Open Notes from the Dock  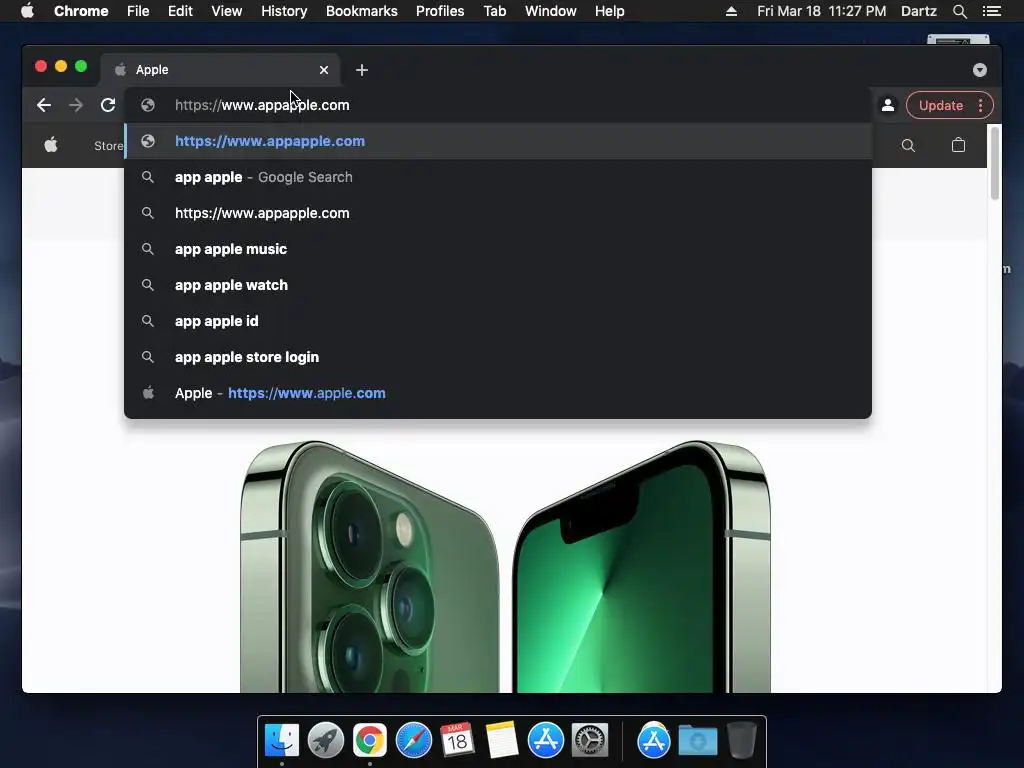click(502, 740)
